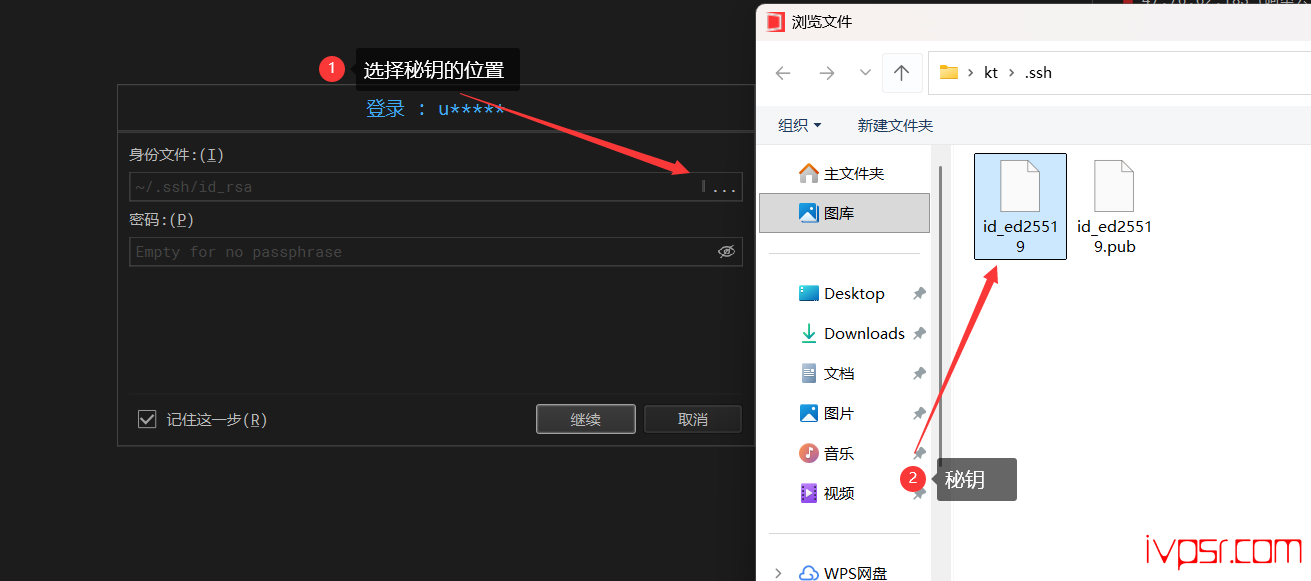Click 'kt' in the address path
Image resolution: width=1311 pixels, height=581 pixels.
(x=991, y=72)
